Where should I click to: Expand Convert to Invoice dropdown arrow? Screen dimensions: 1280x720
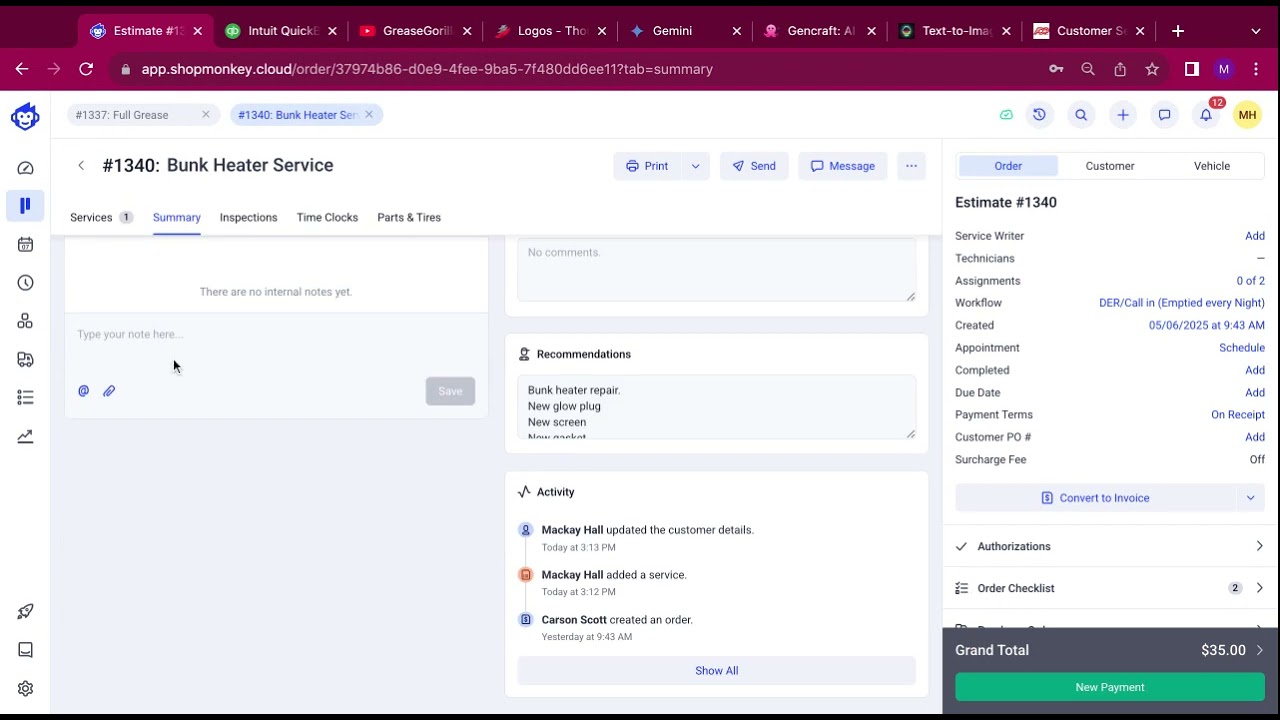click(1250, 498)
